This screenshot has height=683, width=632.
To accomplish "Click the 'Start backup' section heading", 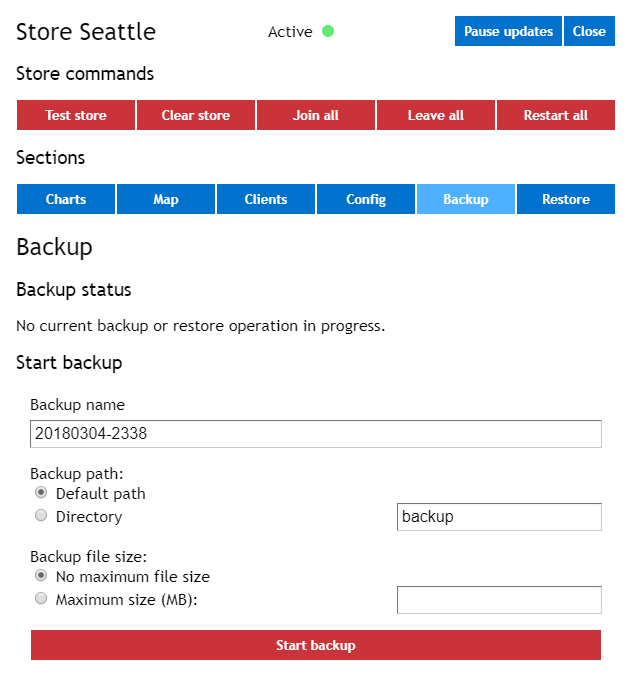I will coord(69,363).
